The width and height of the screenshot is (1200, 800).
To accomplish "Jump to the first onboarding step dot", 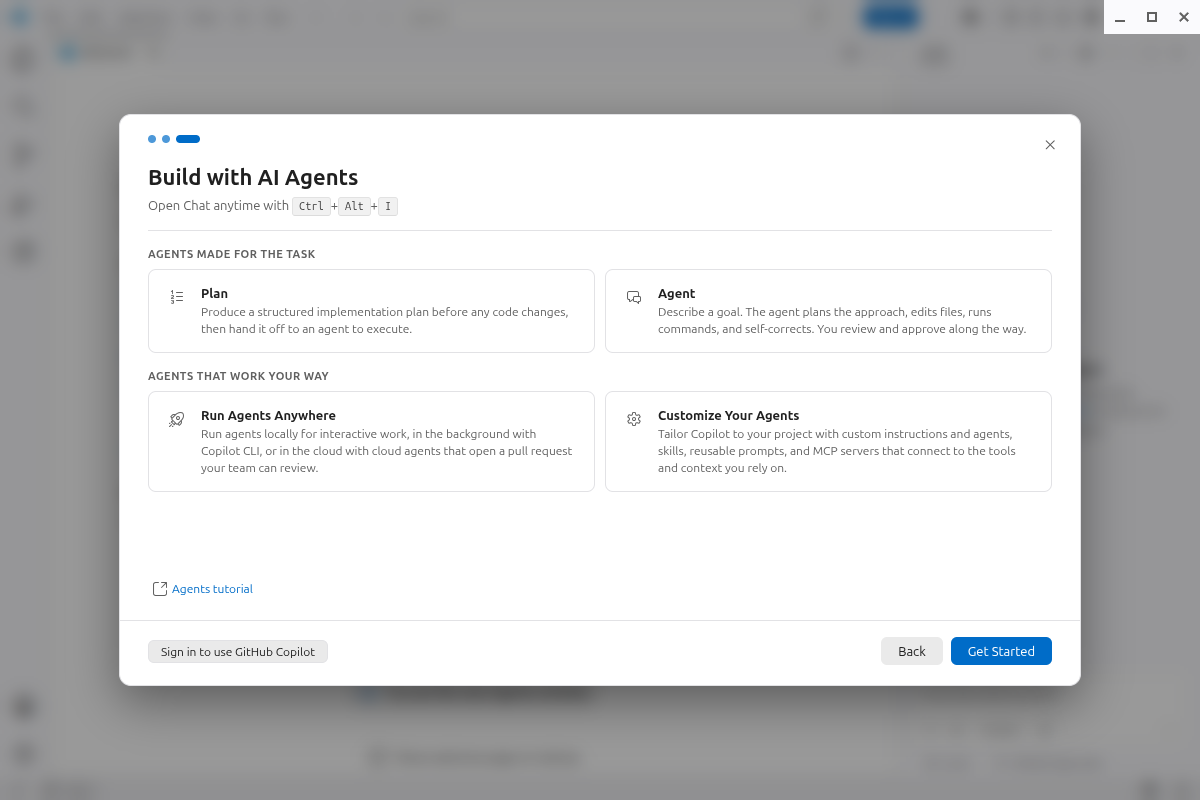I will point(152,139).
